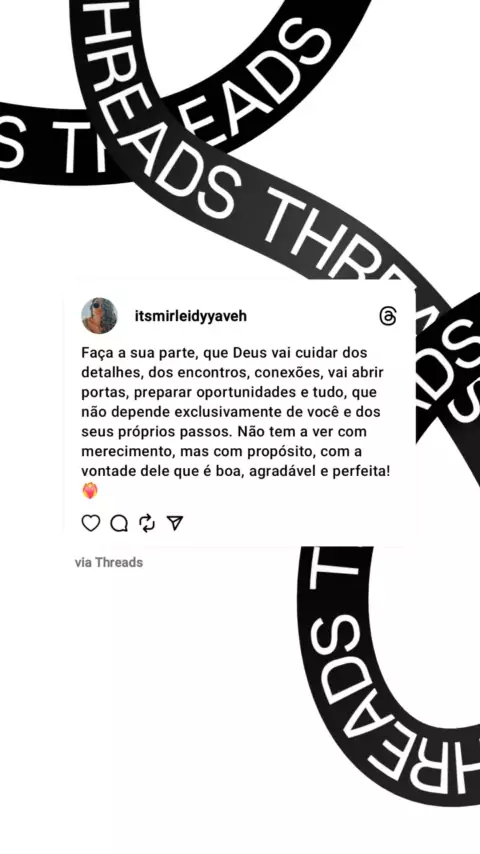Tap the Threads logo on the post card
Image resolution: width=480 pixels, height=854 pixels.
point(388,316)
